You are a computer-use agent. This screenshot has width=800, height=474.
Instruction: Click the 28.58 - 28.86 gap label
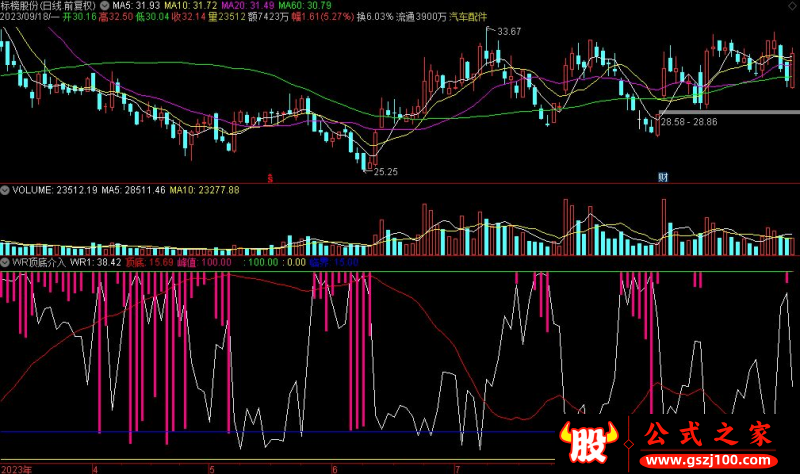[689, 122]
